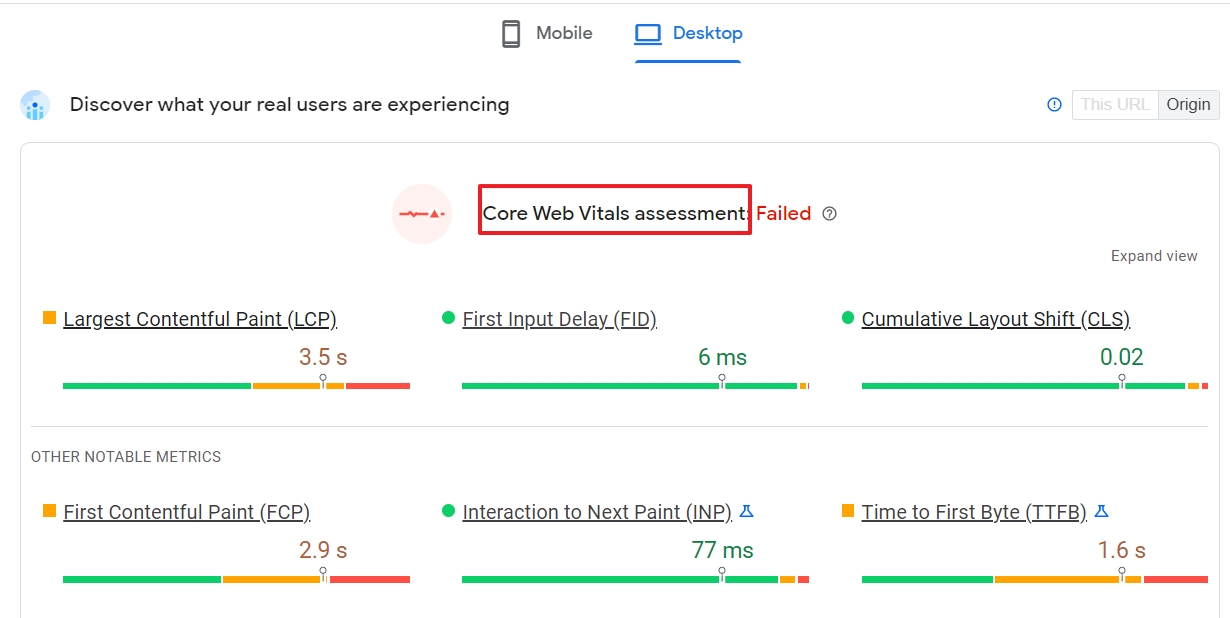Click the LCP distribution bar marker
Image resolution: width=1230 pixels, height=618 pixels.
tap(323, 381)
